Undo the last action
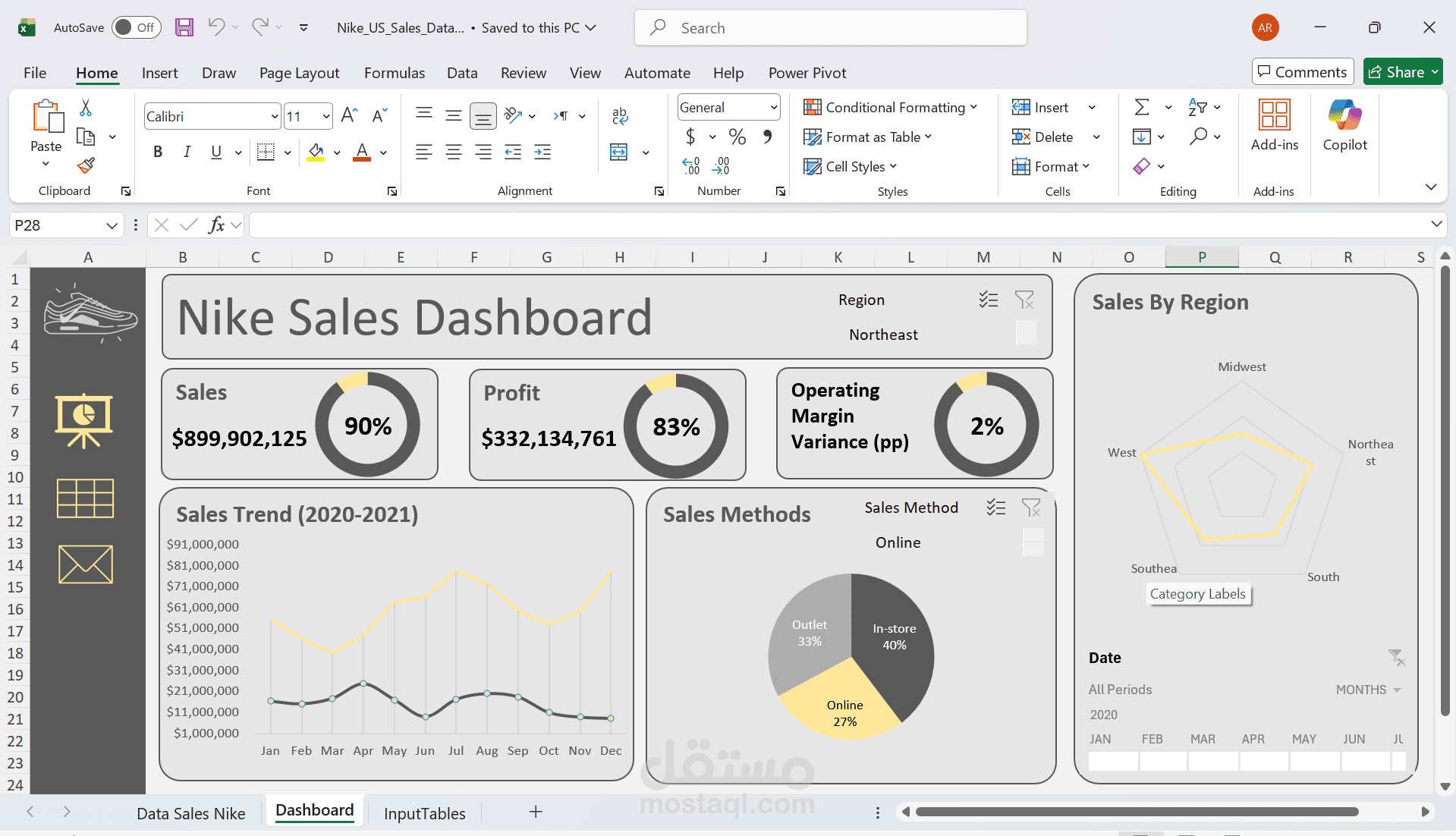The height and width of the screenshot is (836, 1456). click(216, 27)
